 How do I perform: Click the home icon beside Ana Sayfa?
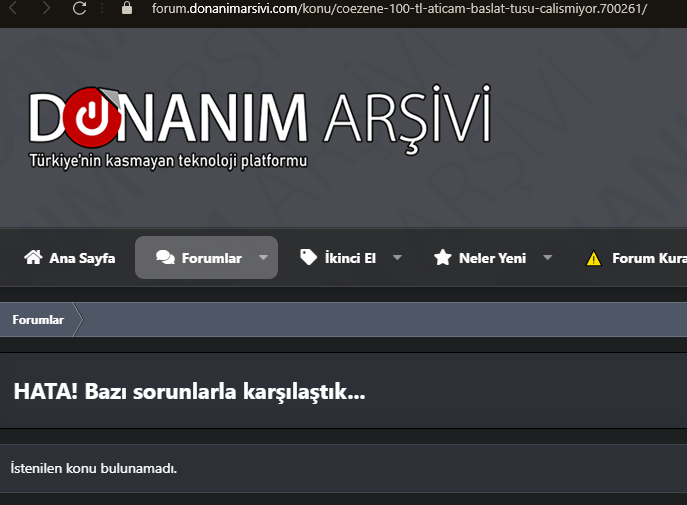[33, 258]
